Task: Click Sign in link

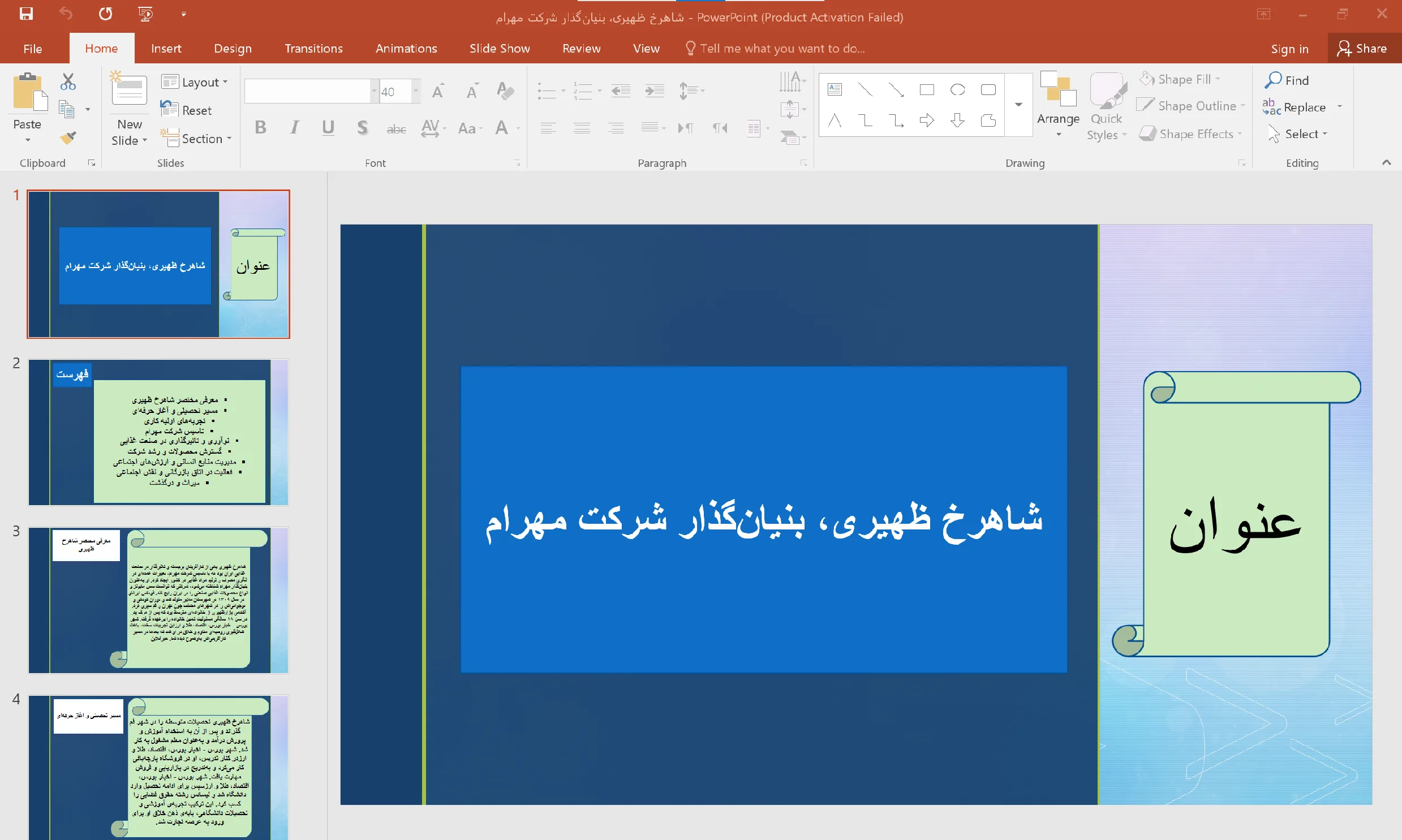Action: (1289, 49)
